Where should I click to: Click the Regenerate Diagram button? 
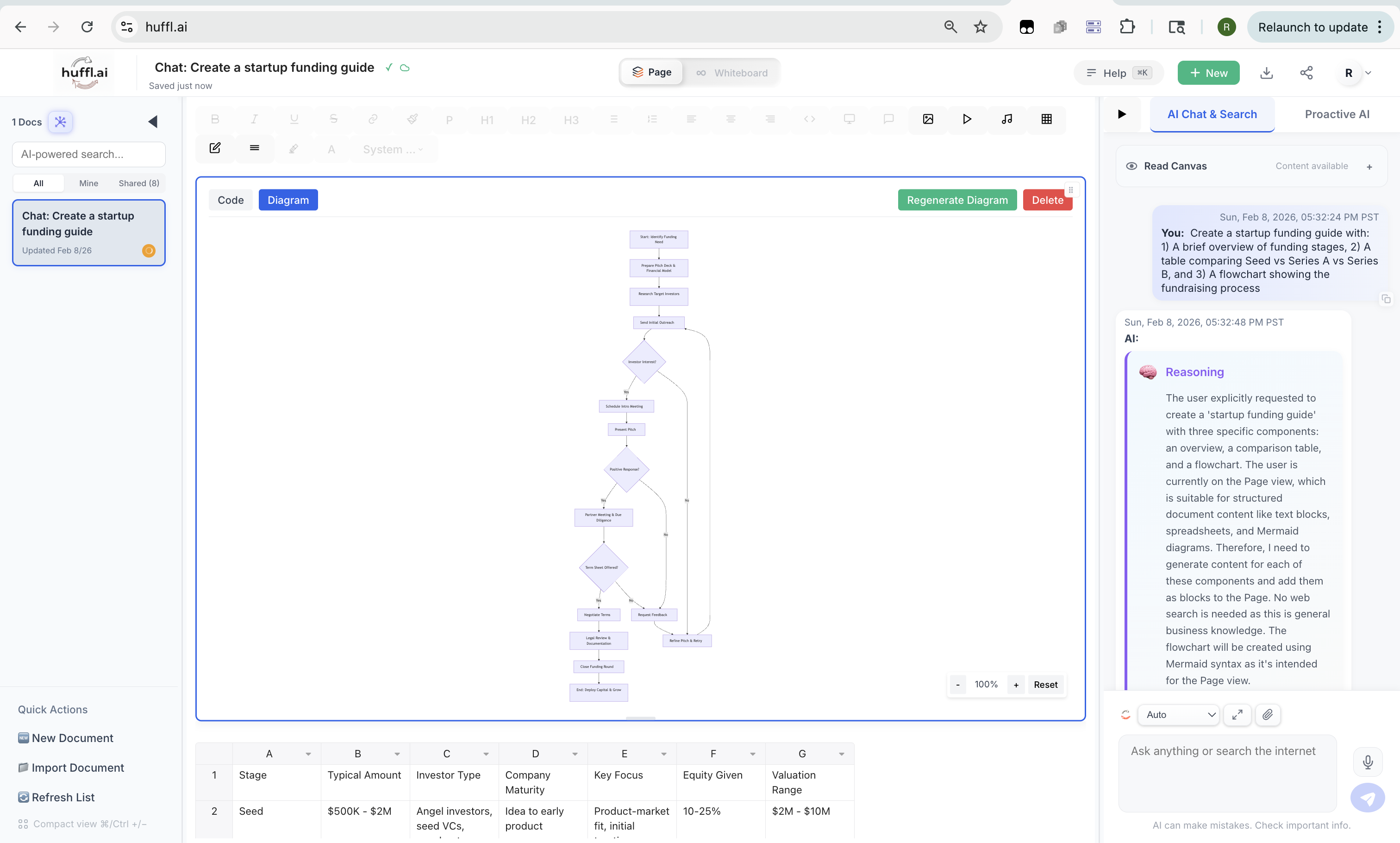[x=956, y=200]
